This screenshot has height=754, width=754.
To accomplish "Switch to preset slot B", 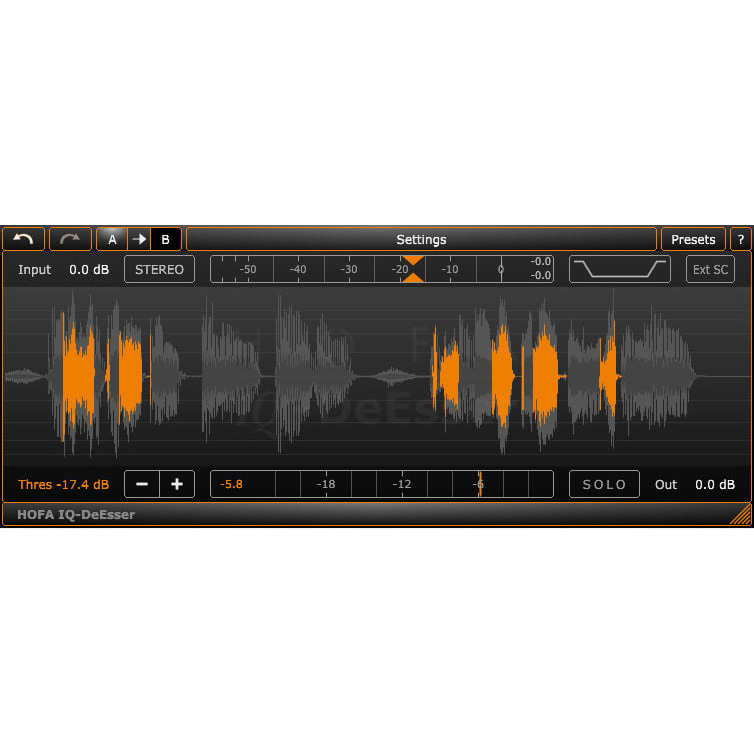I will [x=166, y=239].
